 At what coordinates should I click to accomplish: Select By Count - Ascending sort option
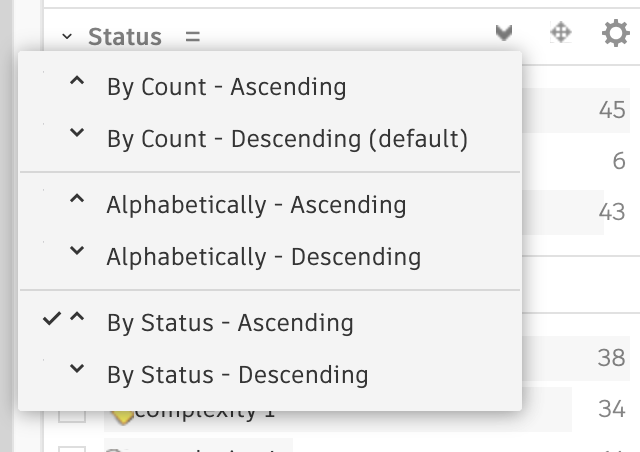tap(226, 87)
